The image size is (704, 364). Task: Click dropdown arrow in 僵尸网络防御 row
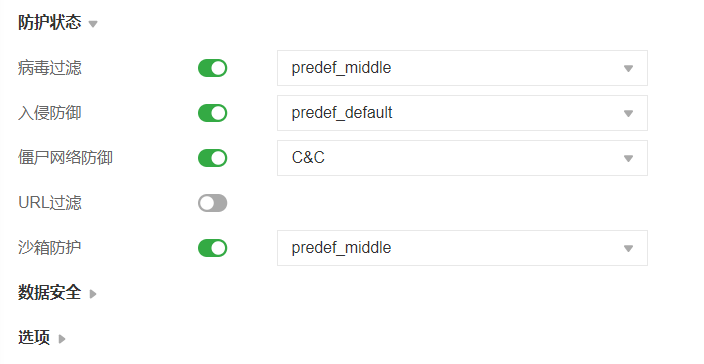628,158
